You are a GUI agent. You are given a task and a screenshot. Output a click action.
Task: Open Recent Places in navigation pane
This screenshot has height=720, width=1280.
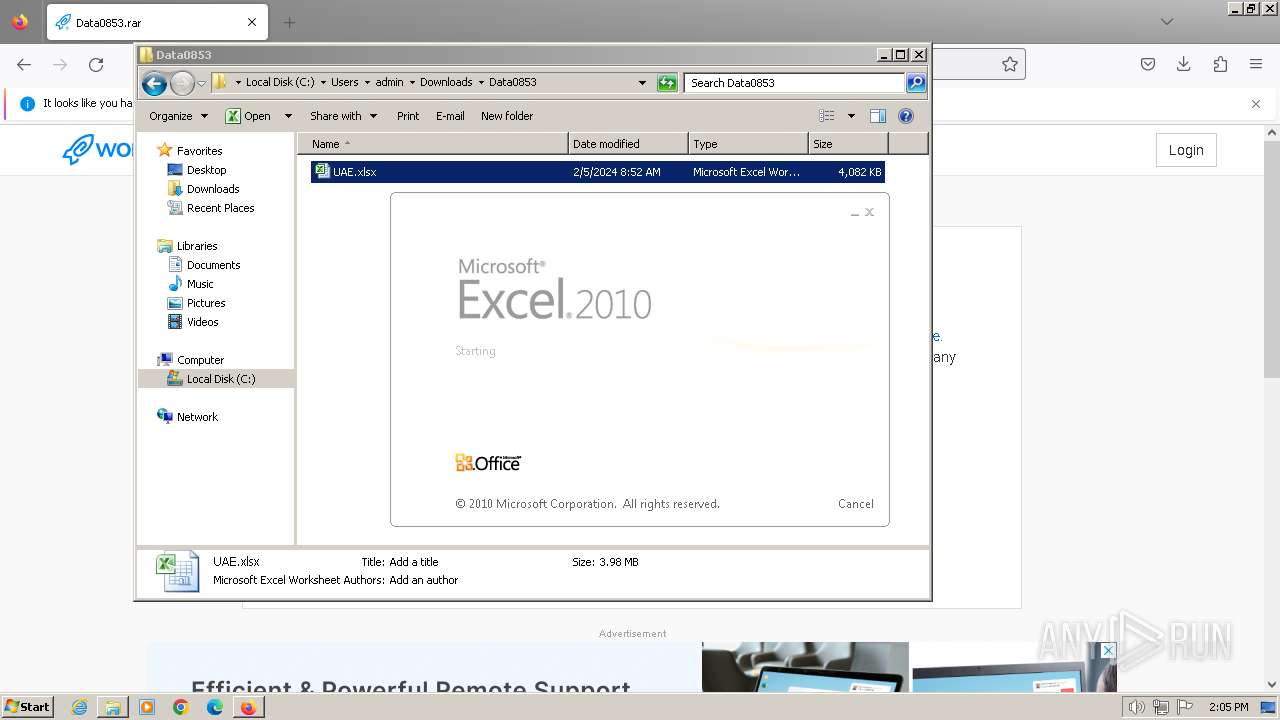(220, 208)
